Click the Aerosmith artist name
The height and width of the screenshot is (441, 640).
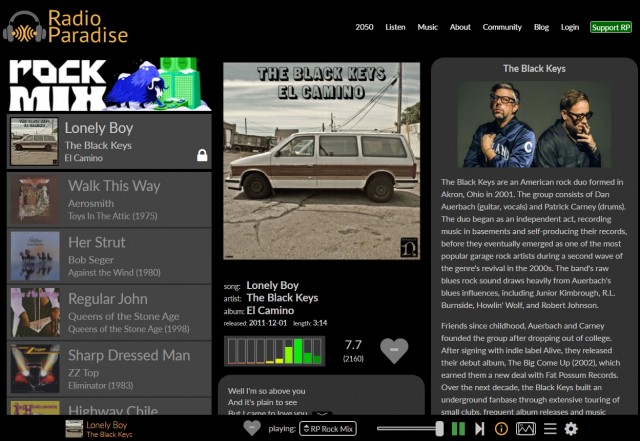click(x=91, y=203)
